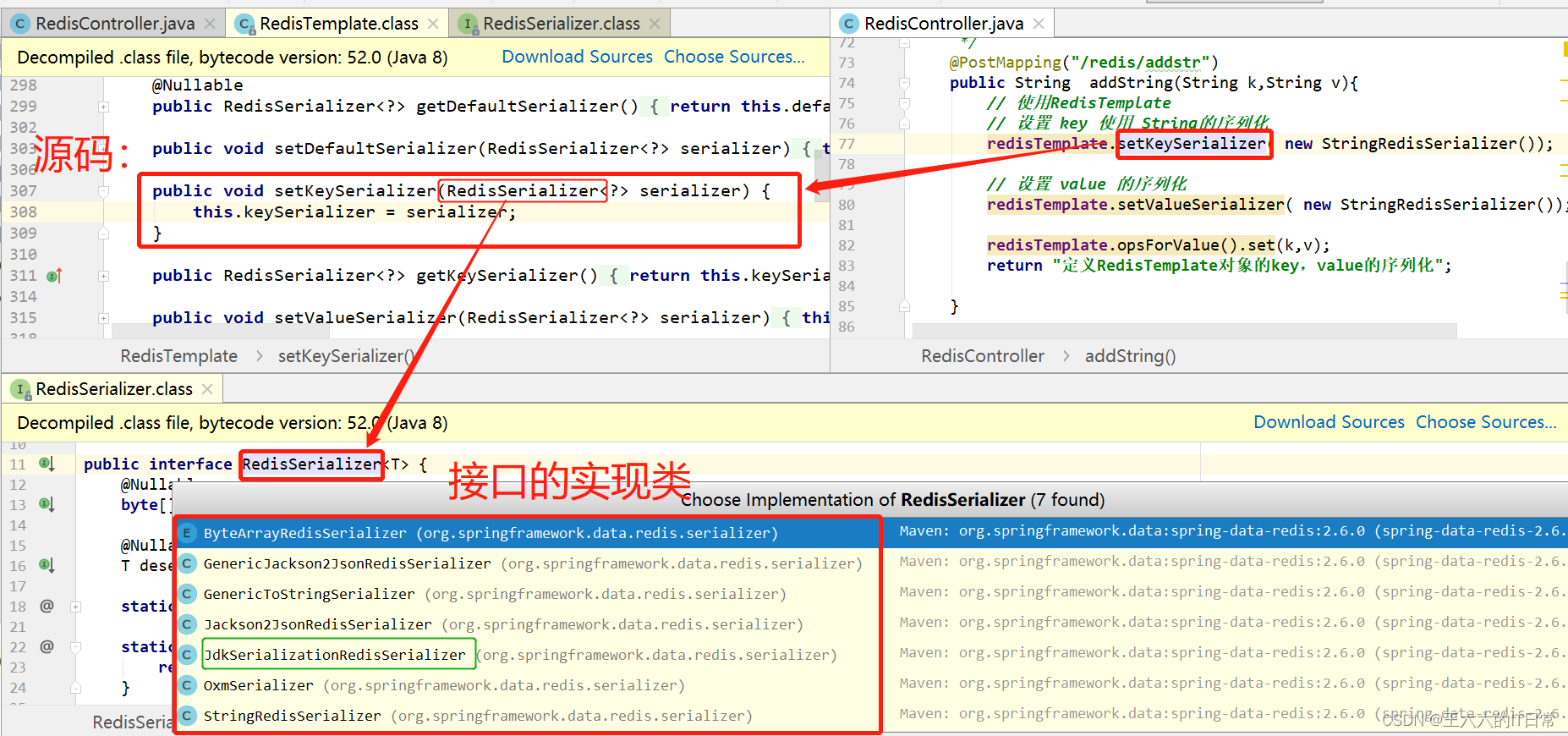Close RedisSerializer.class tab in bottom editor

[208, 389]
